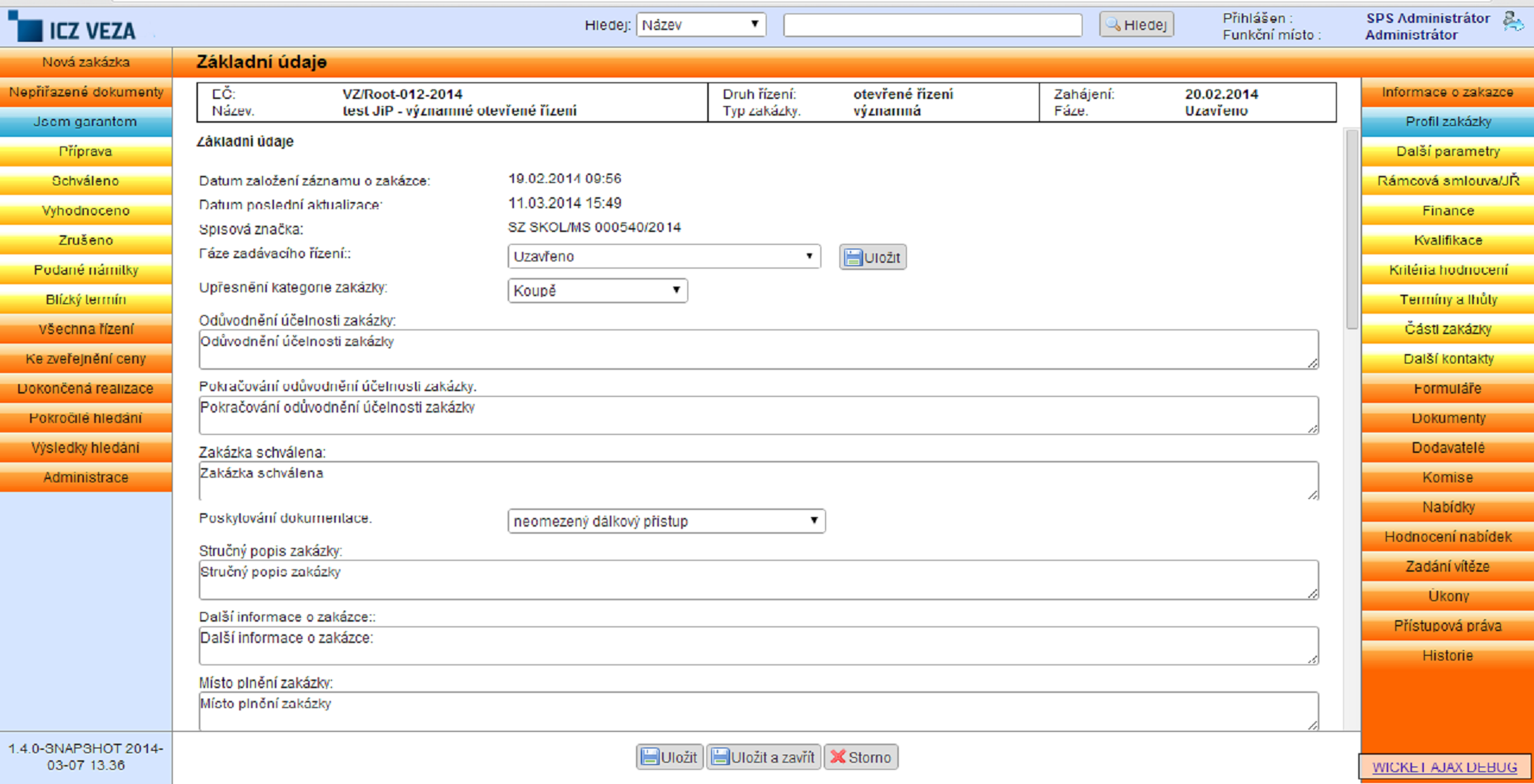Open Úkony section

[1448, 596]
